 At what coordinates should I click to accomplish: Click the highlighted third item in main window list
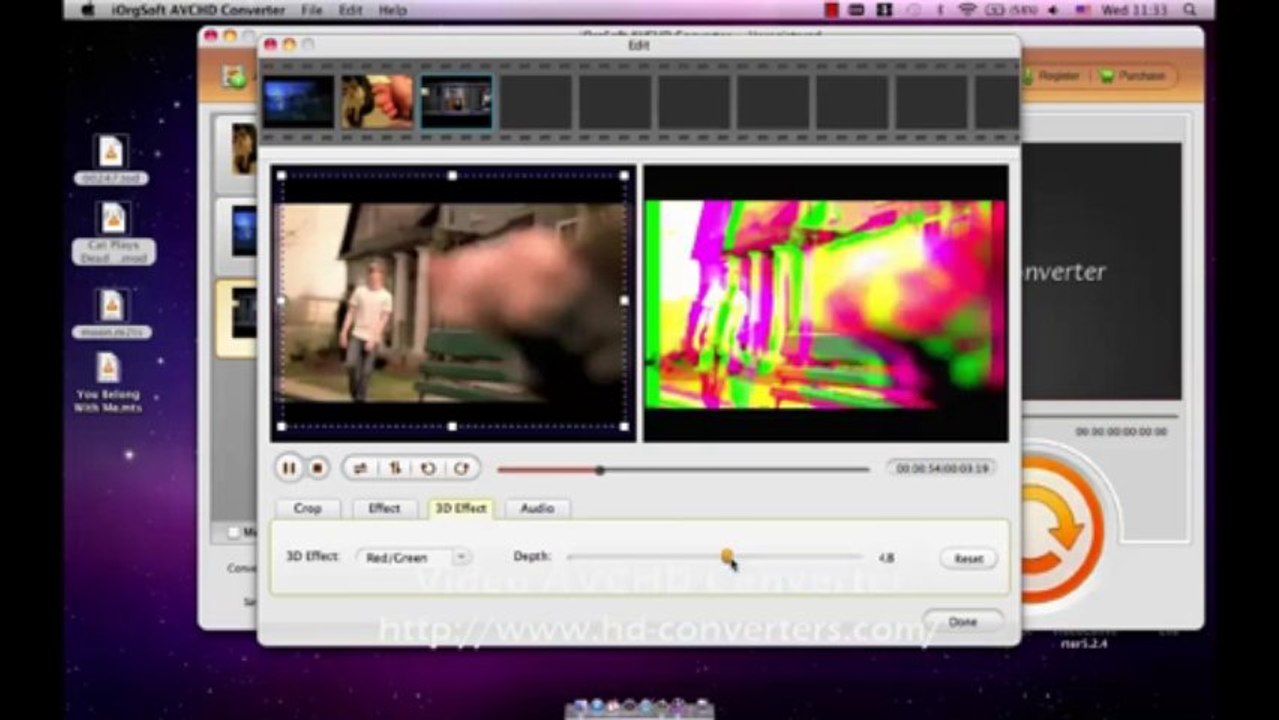238,318
